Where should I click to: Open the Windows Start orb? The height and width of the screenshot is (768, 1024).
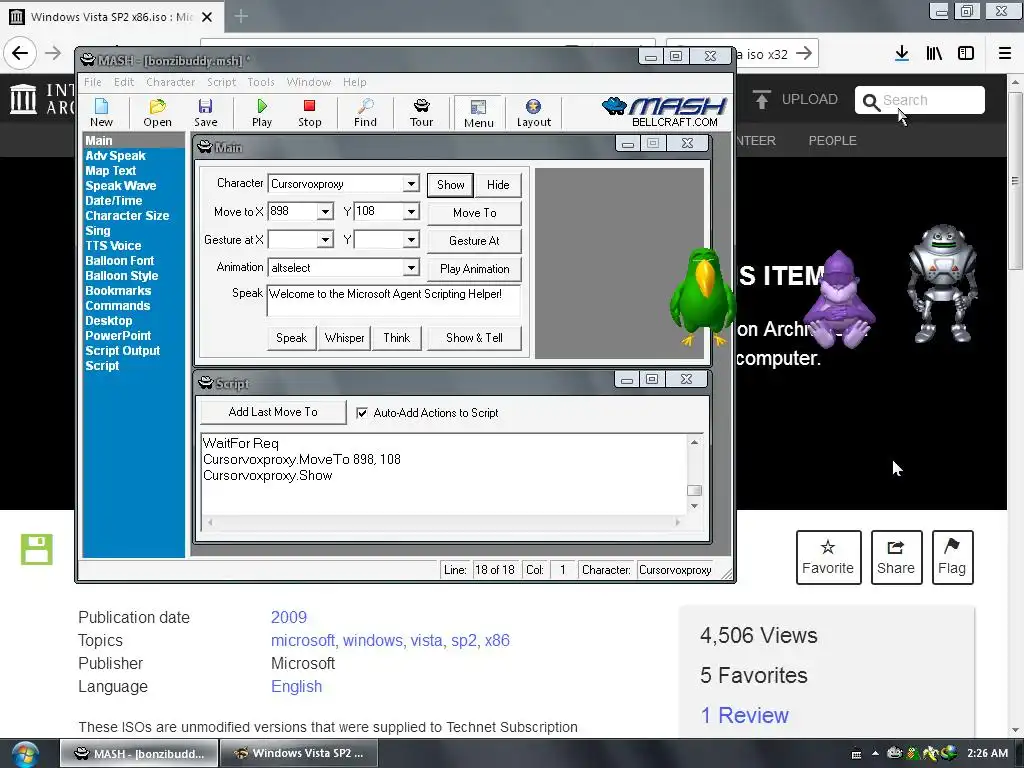pos(25,754)
